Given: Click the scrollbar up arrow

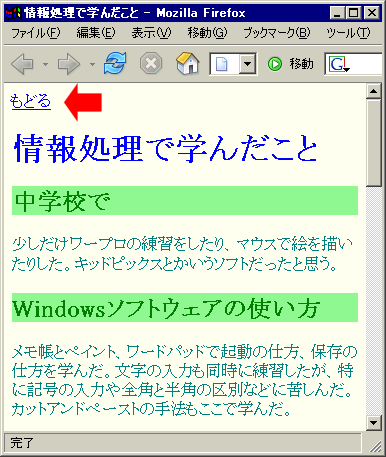Looking at the screenshot, I should (373, 91).
